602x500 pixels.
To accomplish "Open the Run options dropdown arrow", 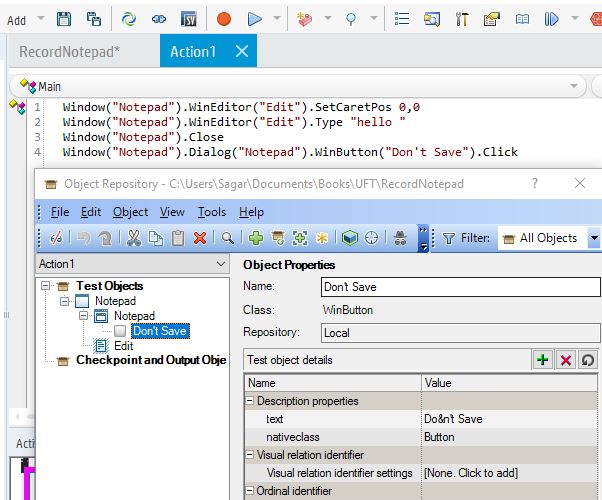I will [x=276, y=18].
